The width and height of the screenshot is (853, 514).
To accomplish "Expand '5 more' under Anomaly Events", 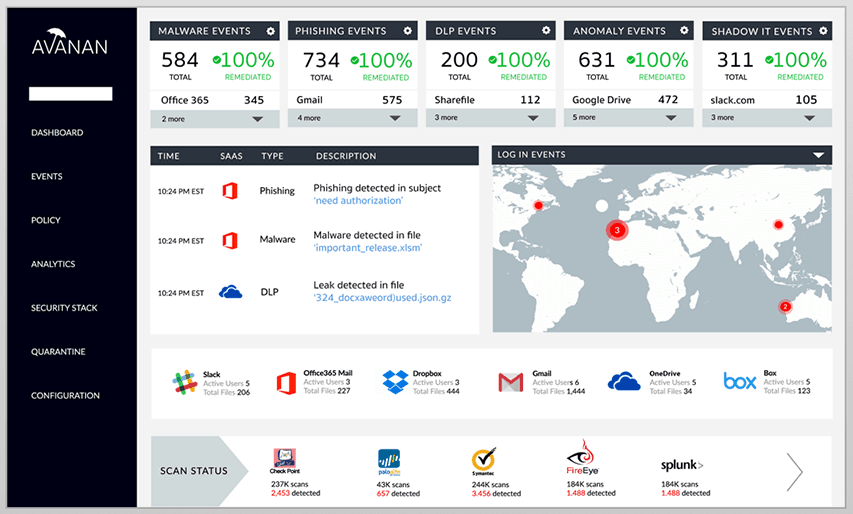I will [628, 117].
